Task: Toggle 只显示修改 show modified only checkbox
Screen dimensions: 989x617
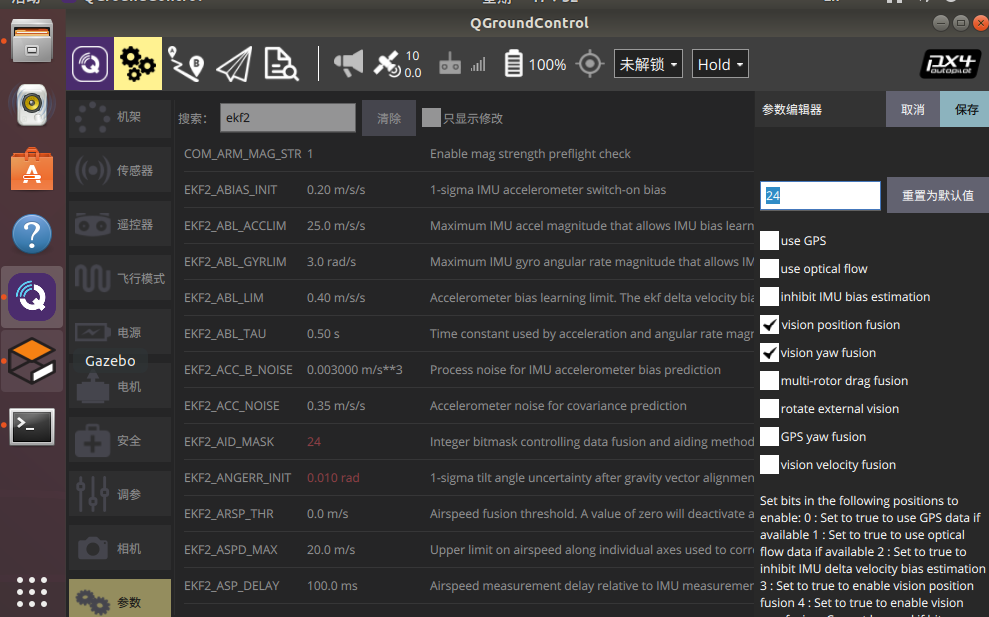Action: pos(431,117)
